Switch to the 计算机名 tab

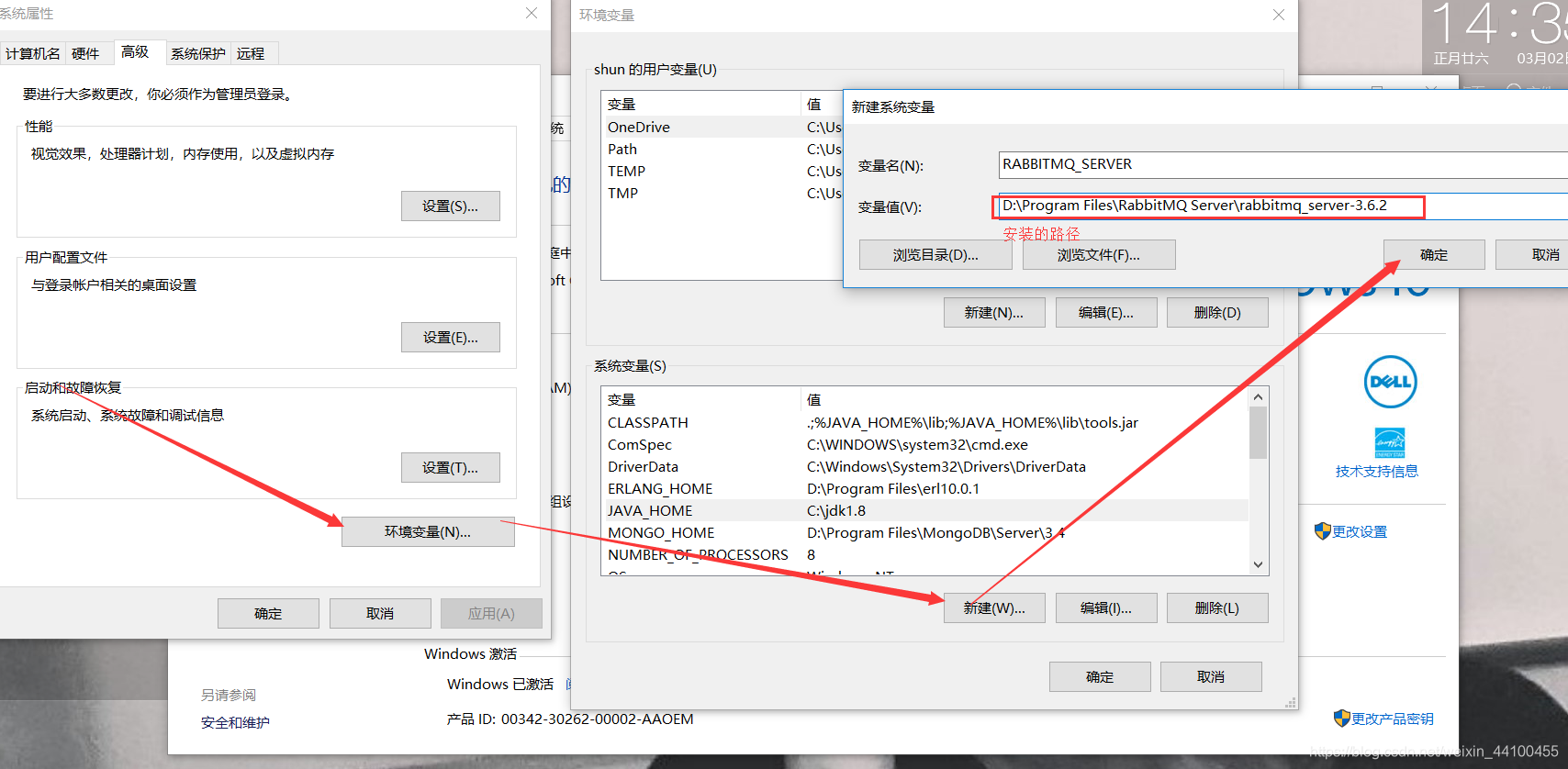(x=33, y=53)
